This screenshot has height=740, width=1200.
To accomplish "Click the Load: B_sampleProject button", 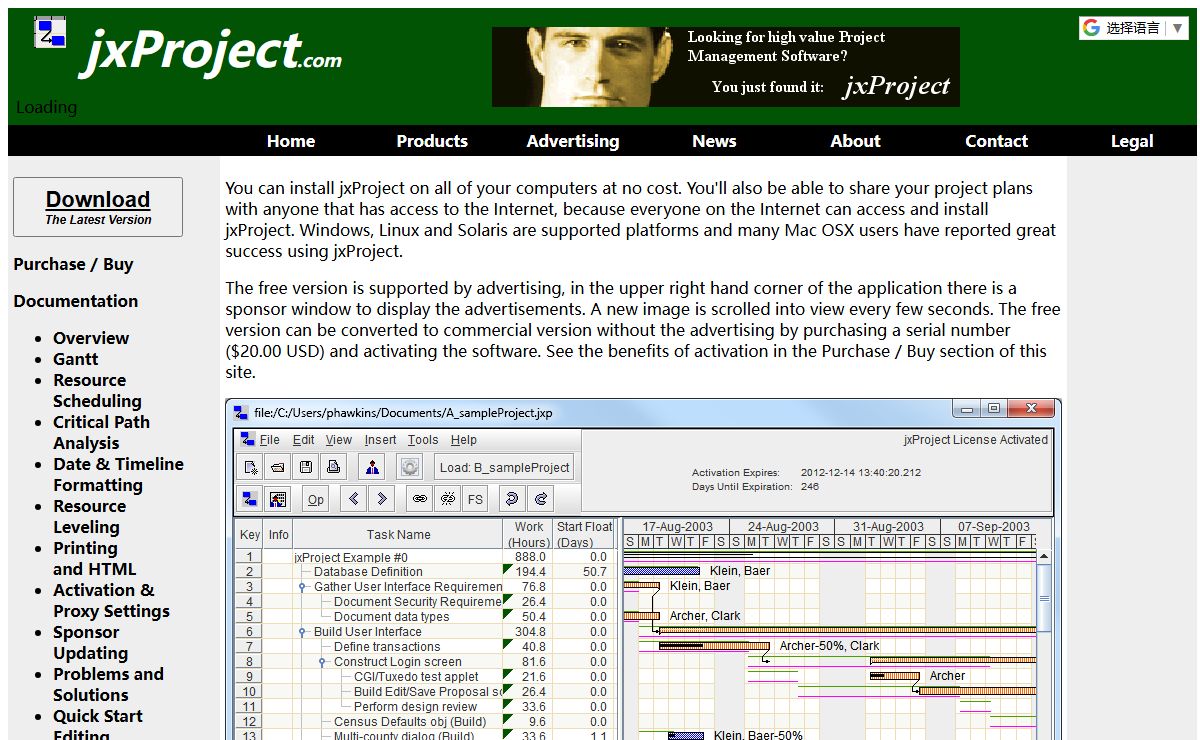I will coord(505,467).
